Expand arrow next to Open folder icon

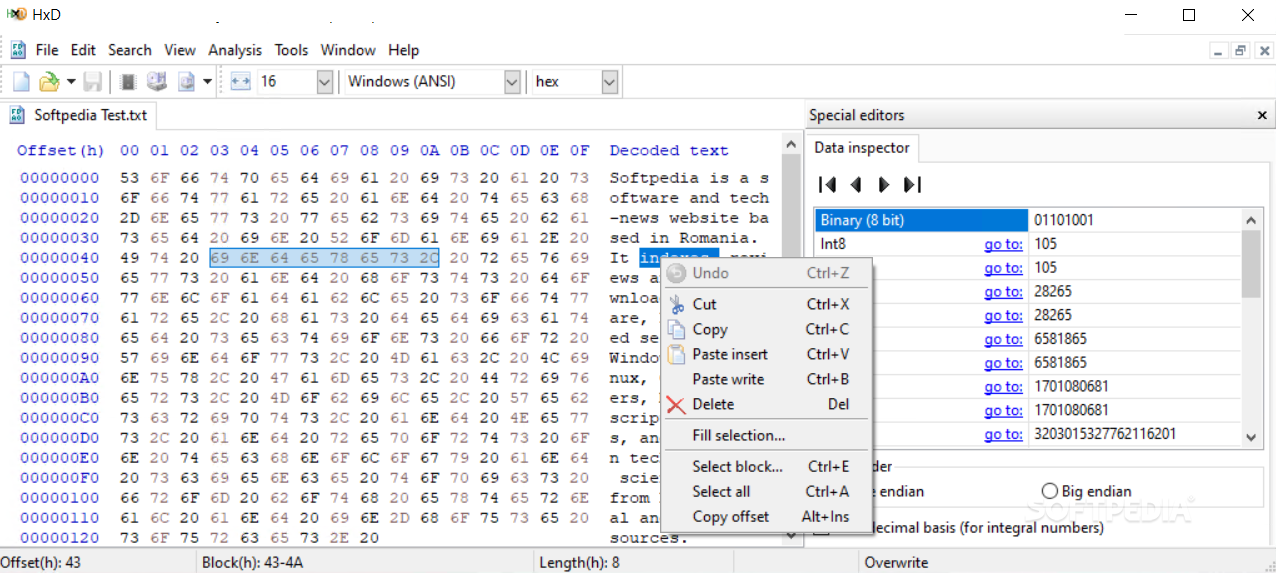click(71, 81)
